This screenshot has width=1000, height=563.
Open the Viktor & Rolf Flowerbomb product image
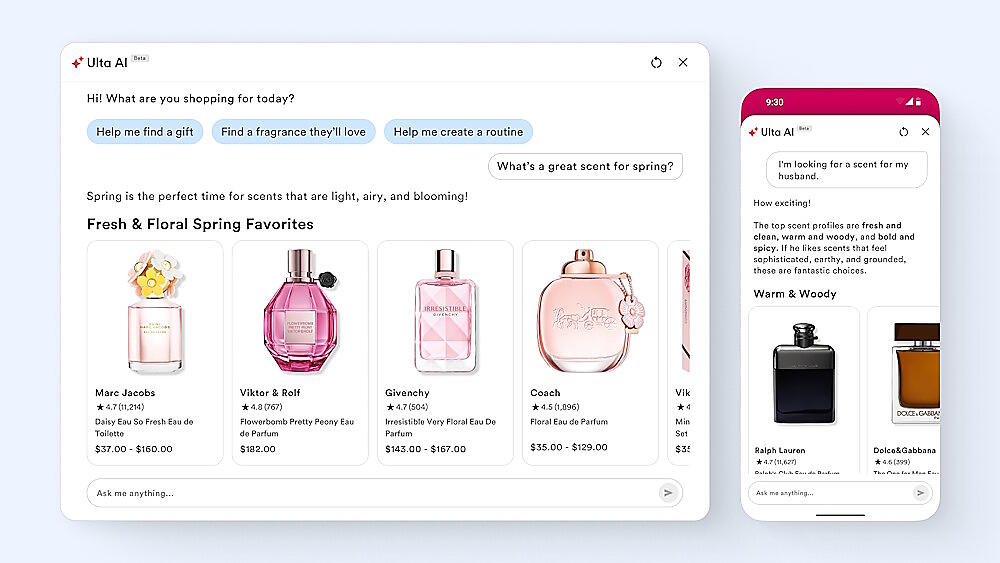300,311
